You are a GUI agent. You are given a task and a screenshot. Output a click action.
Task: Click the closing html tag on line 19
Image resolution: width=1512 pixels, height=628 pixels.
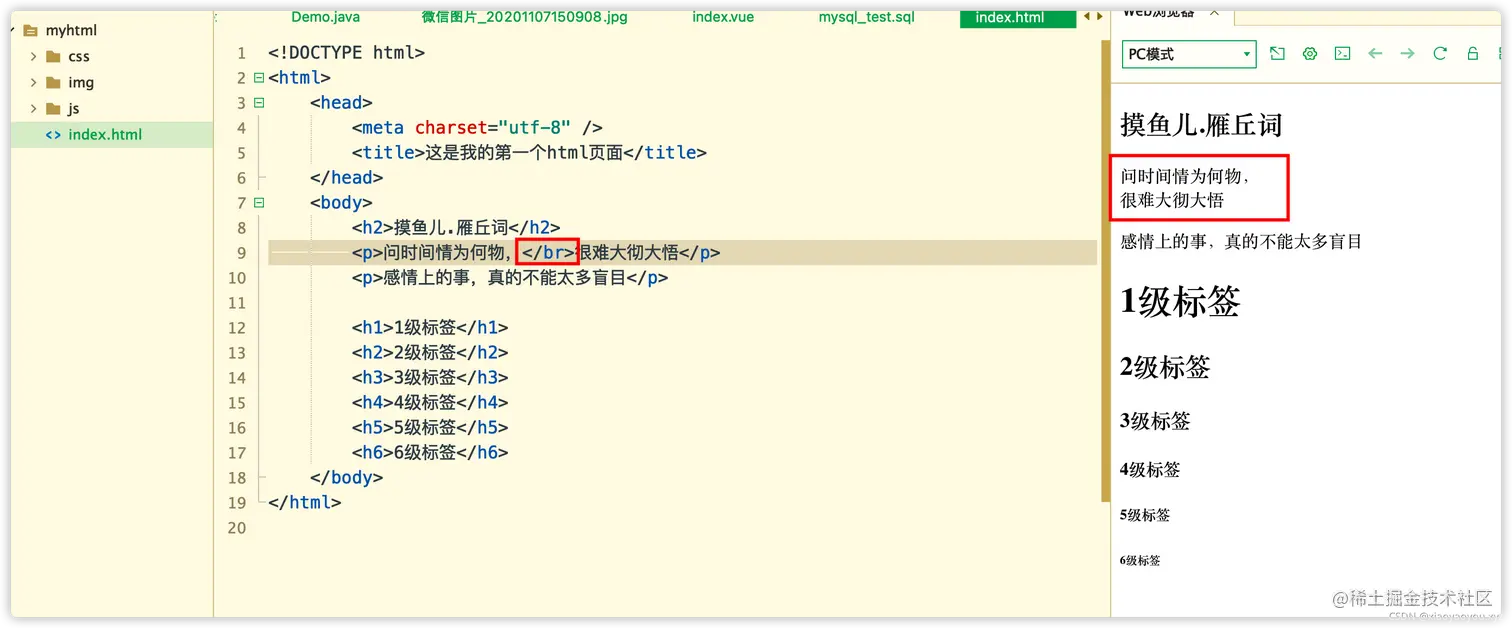(x=305, y=503)
